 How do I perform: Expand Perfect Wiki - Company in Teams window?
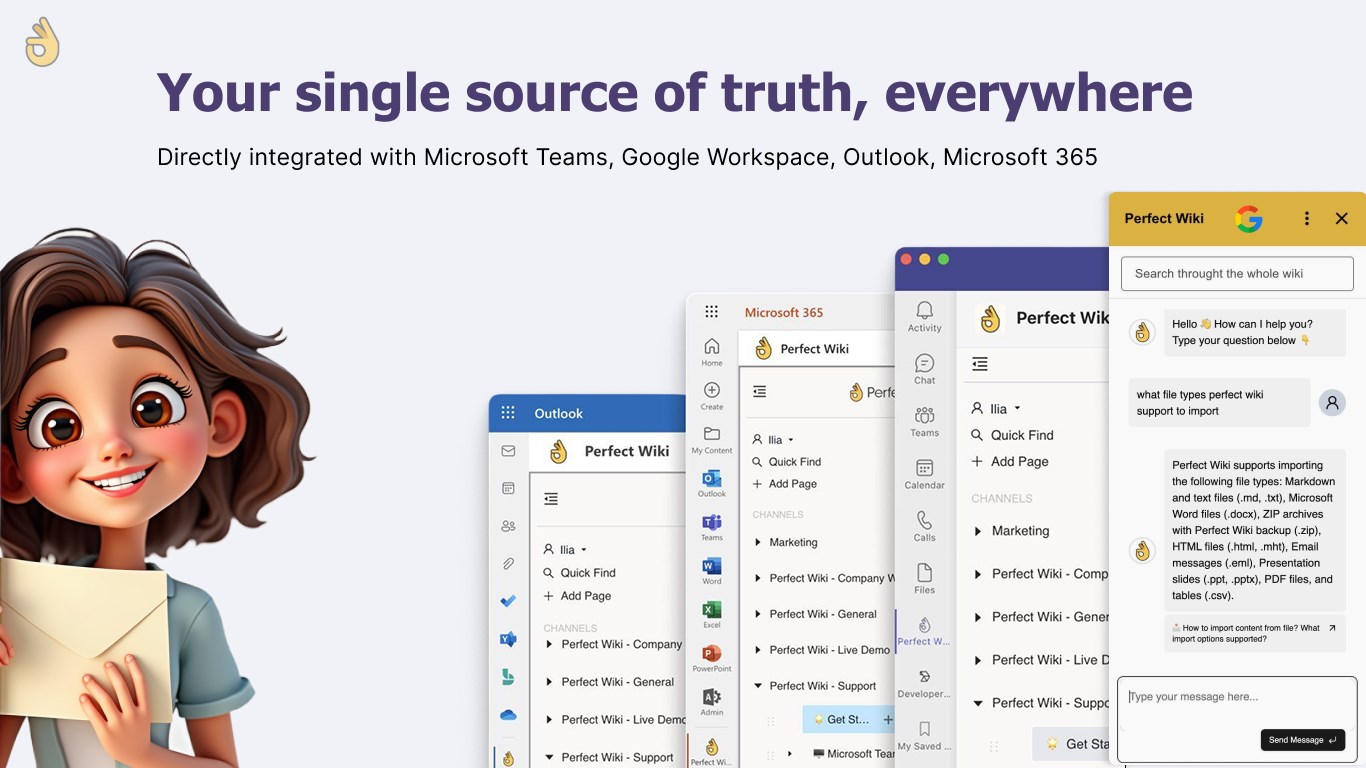pos(978,574)
